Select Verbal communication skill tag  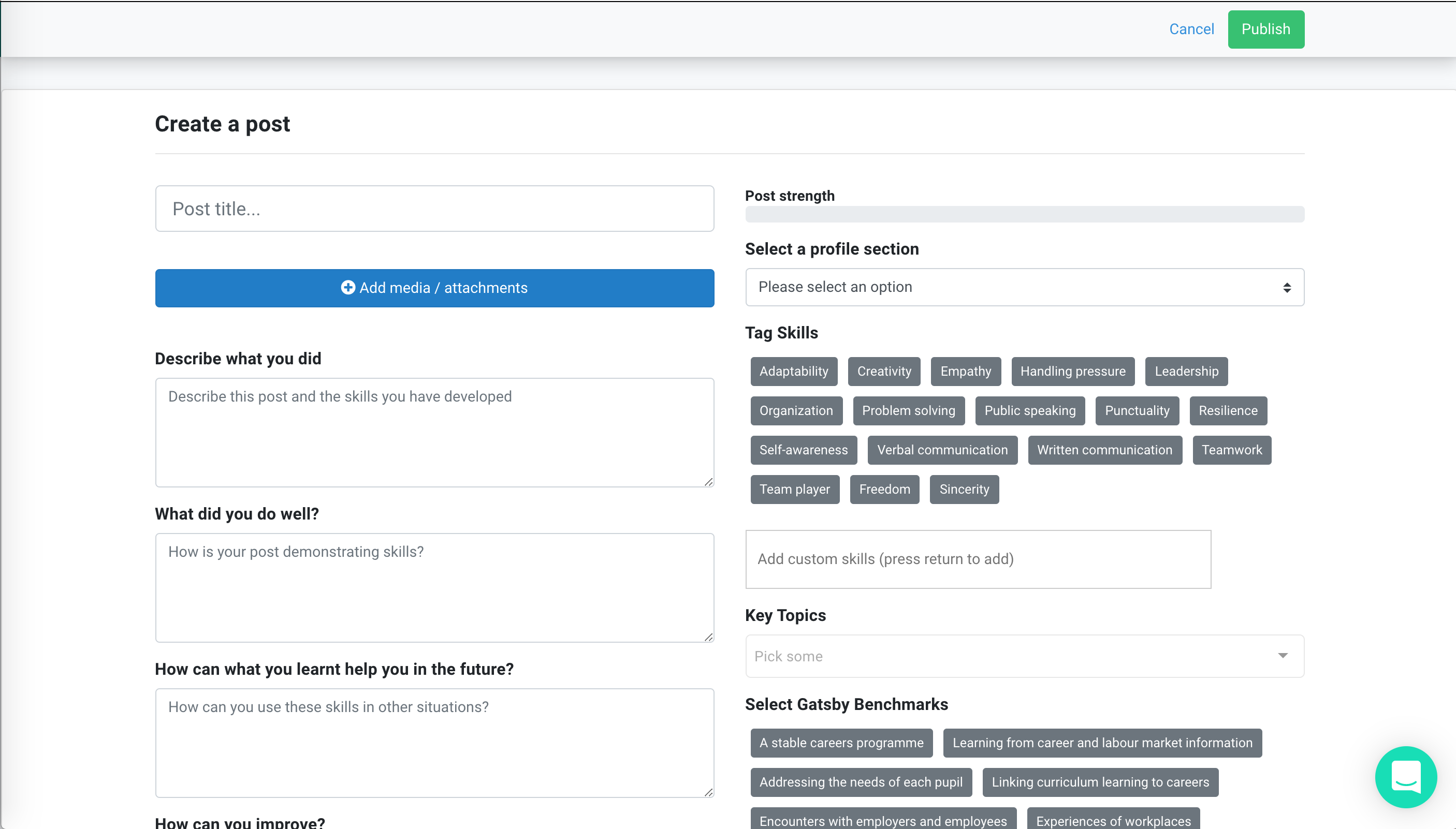942,450
